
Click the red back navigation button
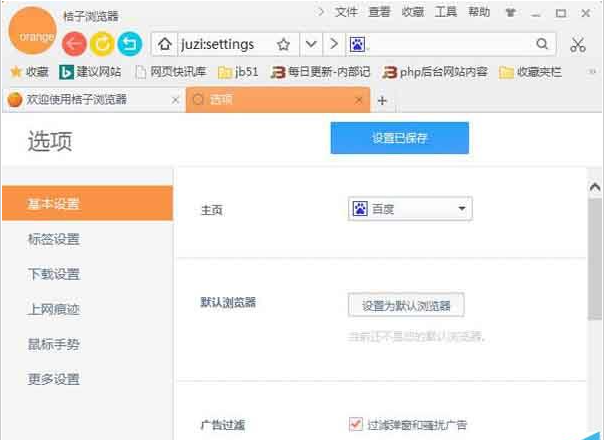pos(73,44)
